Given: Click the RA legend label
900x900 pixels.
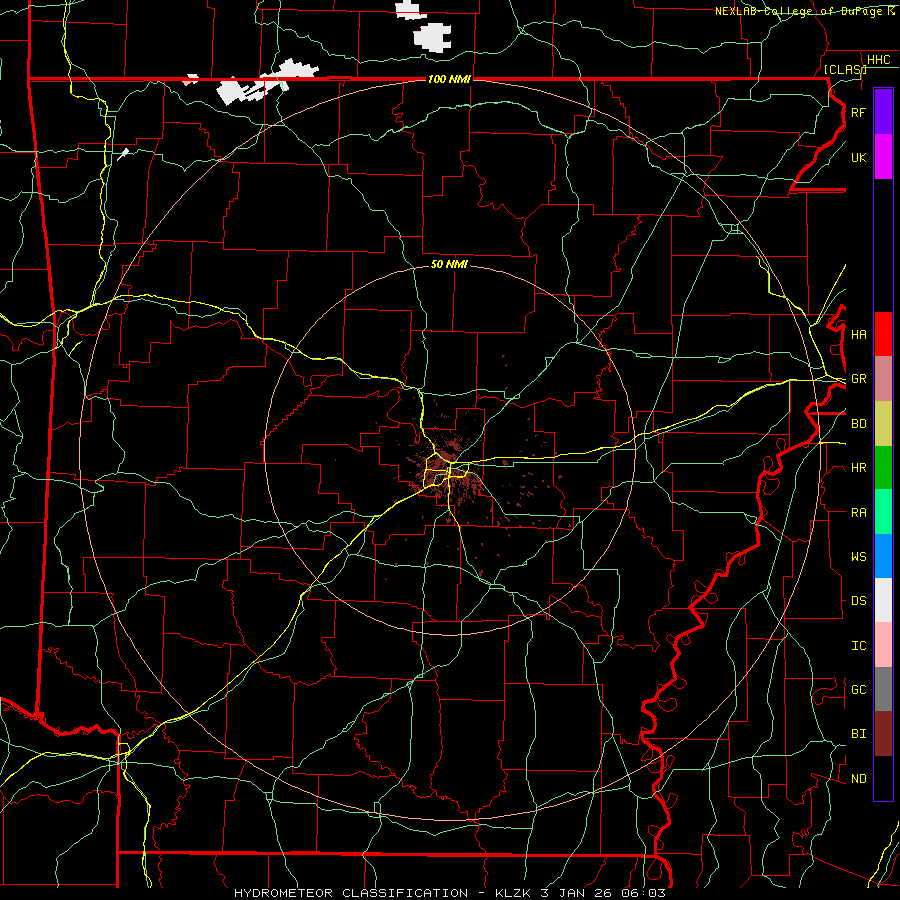Looking at the screenshot, I should (858, 513).
